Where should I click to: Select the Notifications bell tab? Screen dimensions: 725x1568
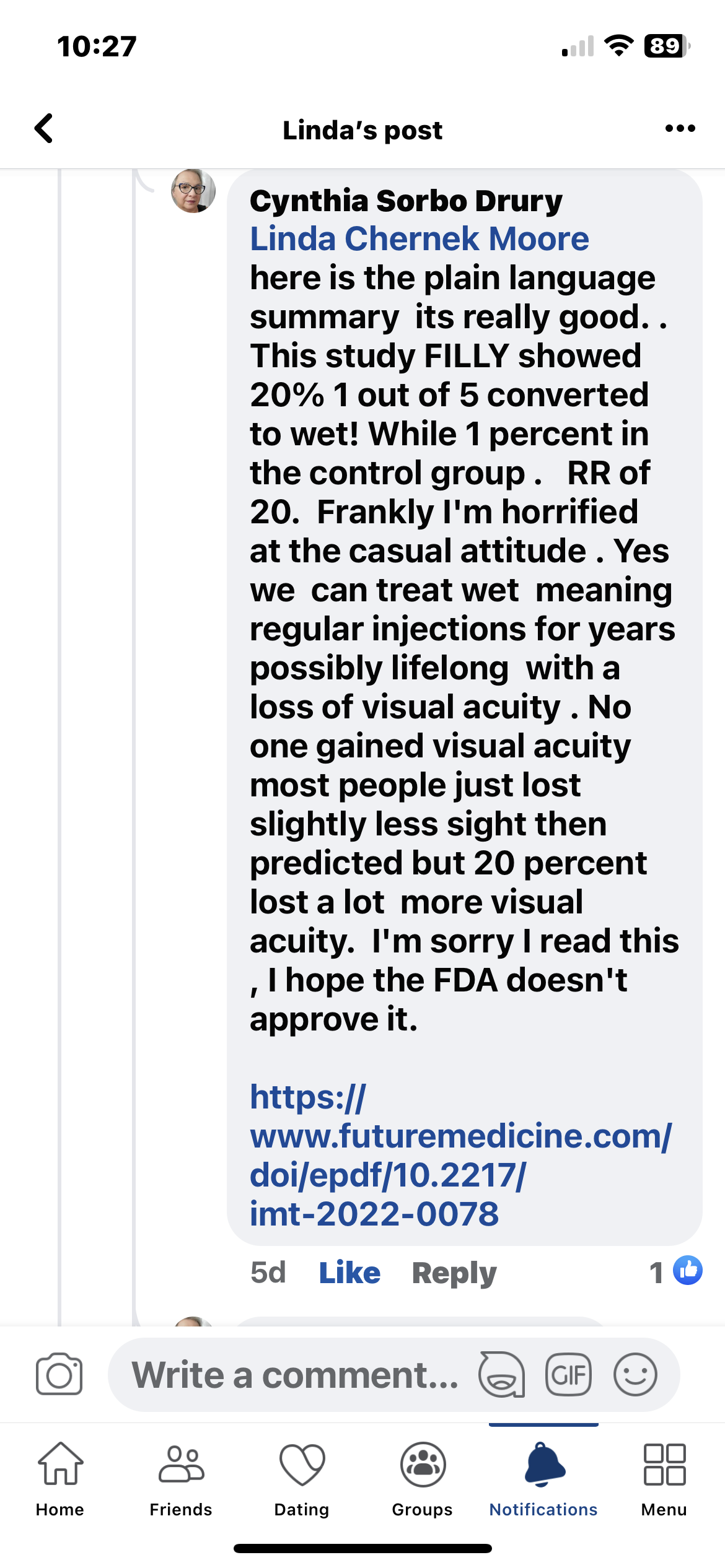click(543, 1478)
